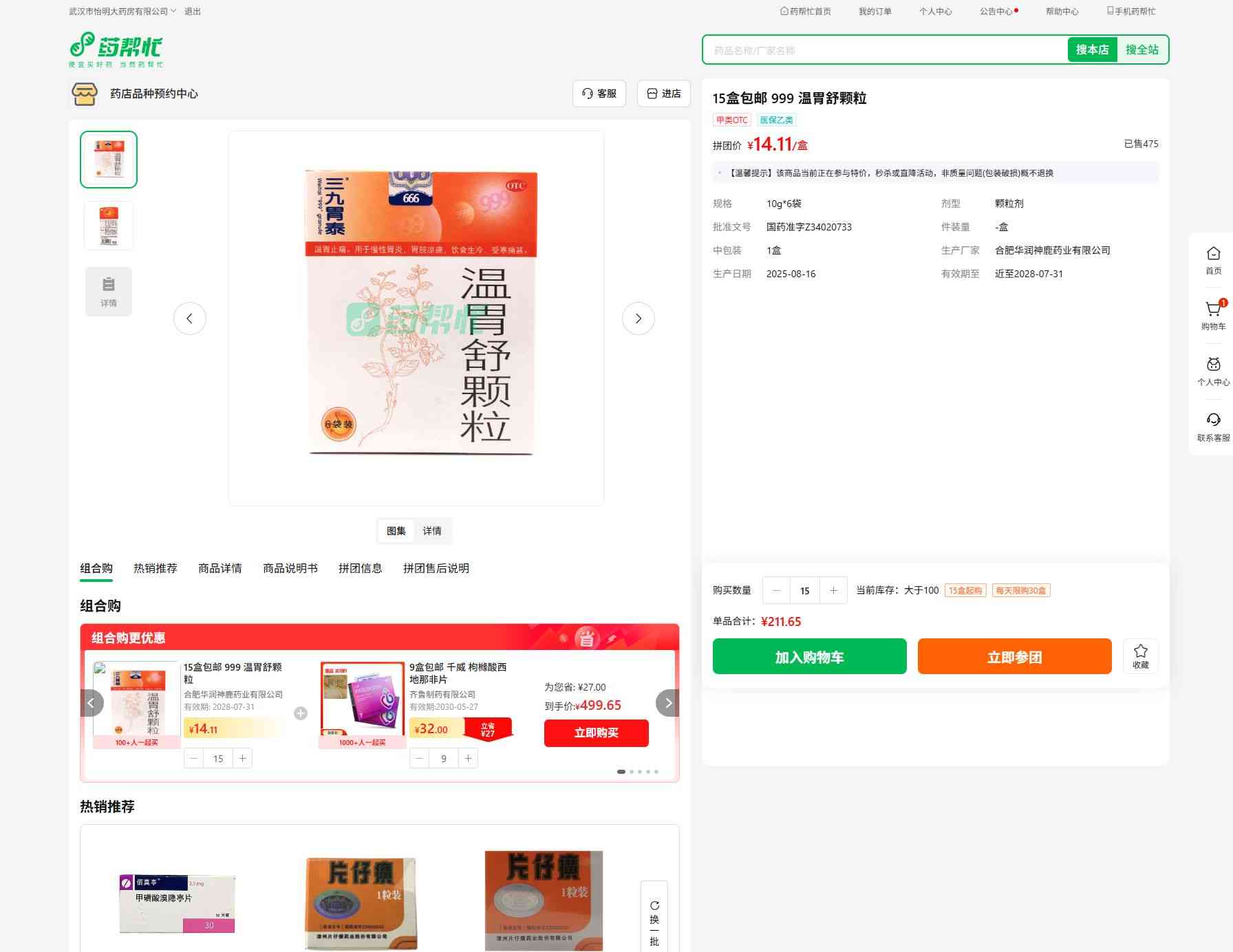Switch image viewer to 详情 view
The image size is (1233, 952).
click(x=432, y=531)
